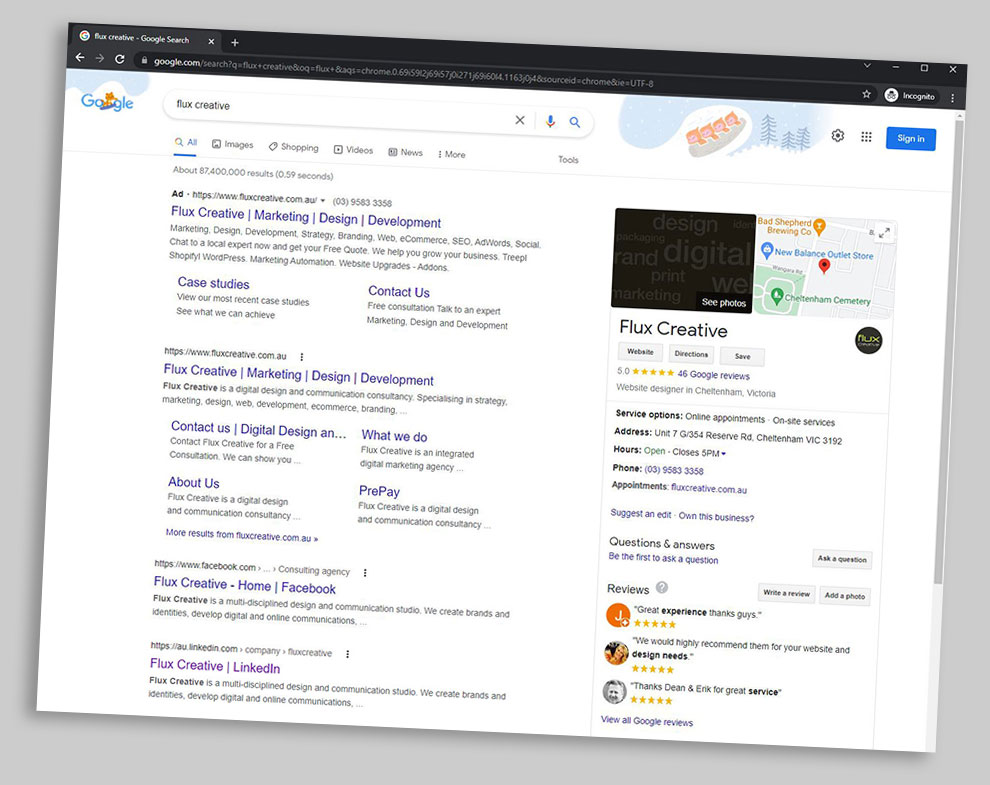The image size is (990, 785).
Task: Click the Reviews help question-mark icon
Action: point(662,587)
